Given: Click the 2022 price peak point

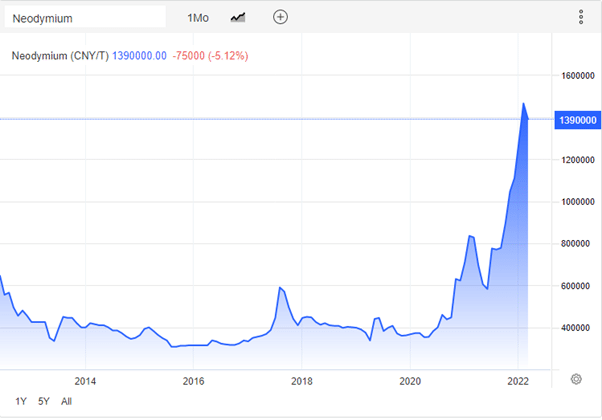Looking at the screenshot, I should pos(523,103).
